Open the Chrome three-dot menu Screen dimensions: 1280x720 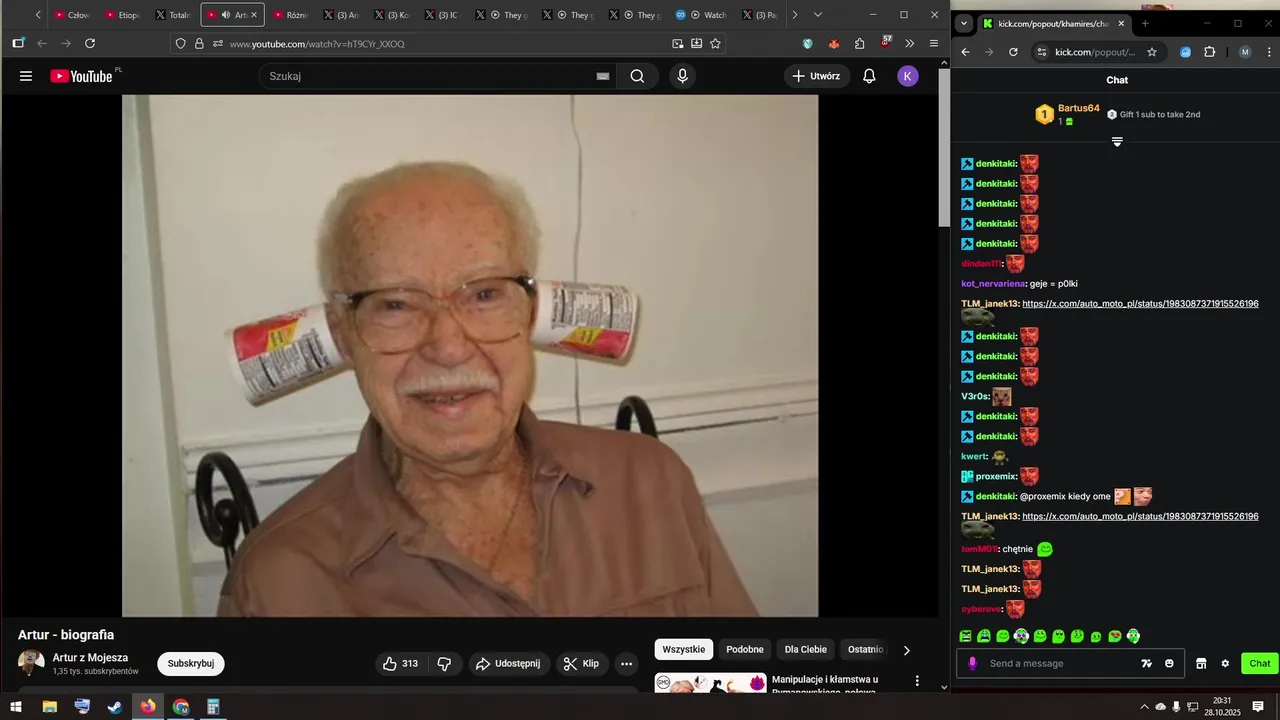(x=1268, y=52)
